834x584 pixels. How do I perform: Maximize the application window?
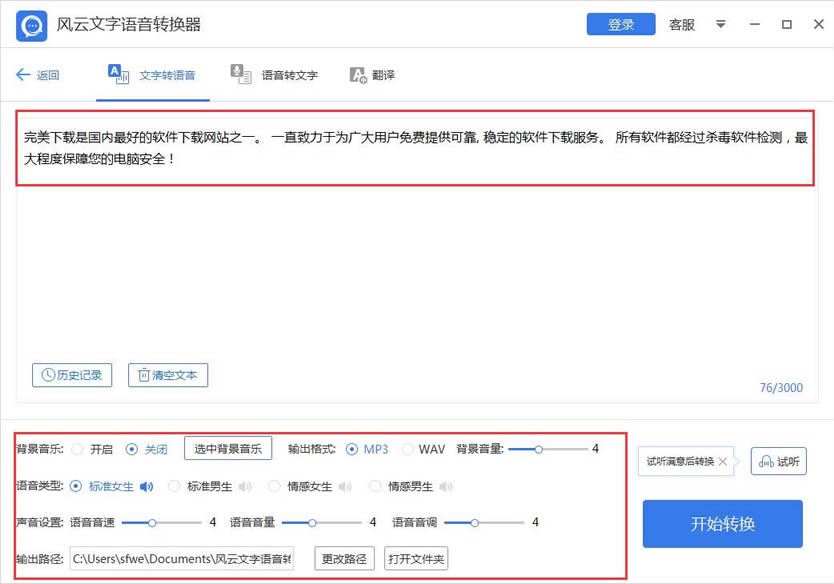click(787, 24)
